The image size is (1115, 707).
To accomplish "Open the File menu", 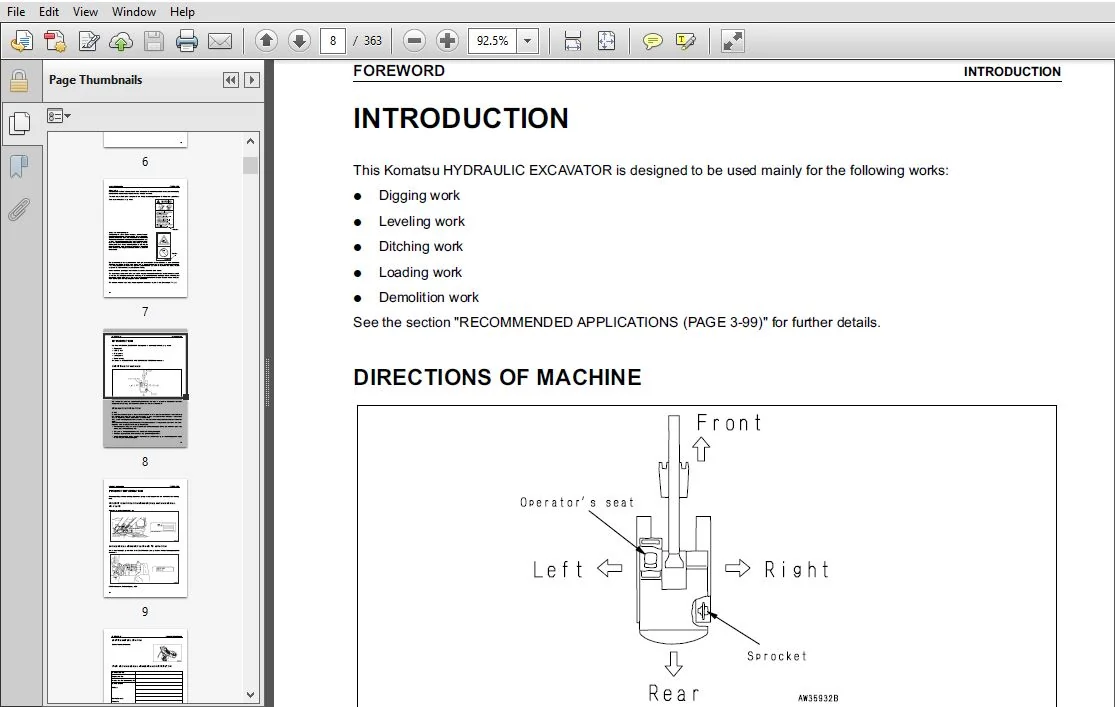I will tap(16, 11).
